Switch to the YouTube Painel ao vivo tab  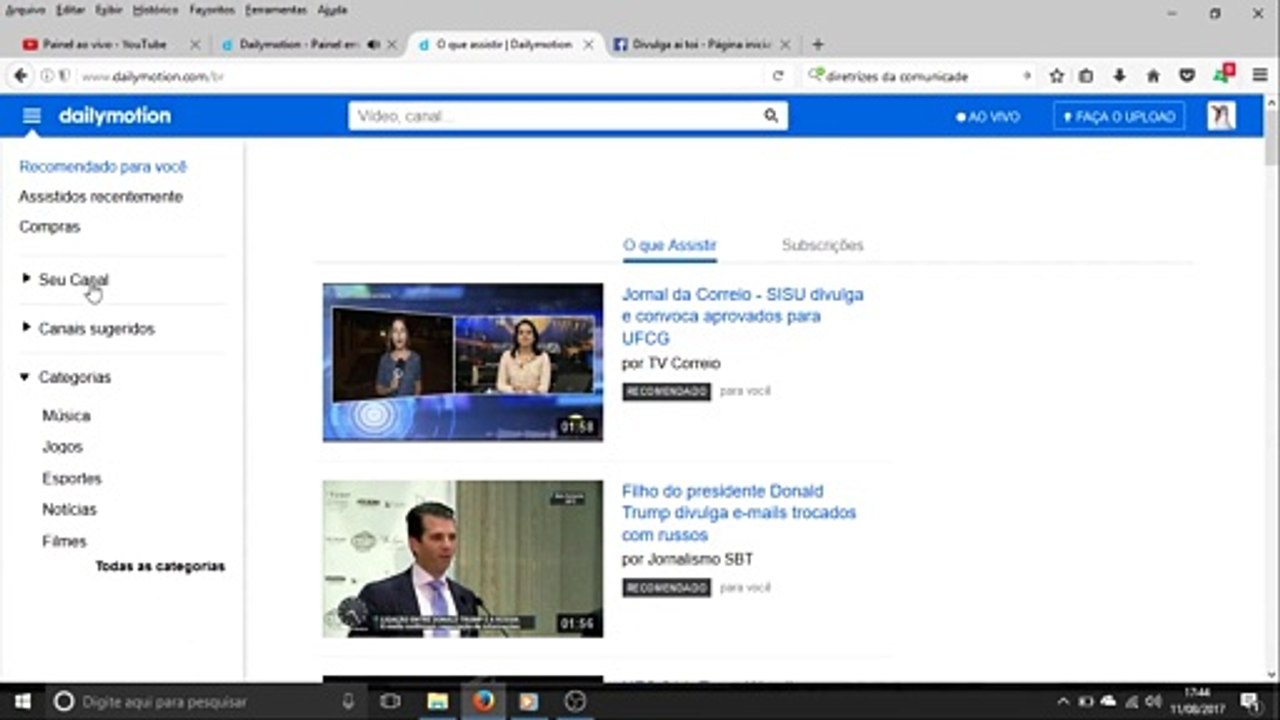(x=104, y=45)
